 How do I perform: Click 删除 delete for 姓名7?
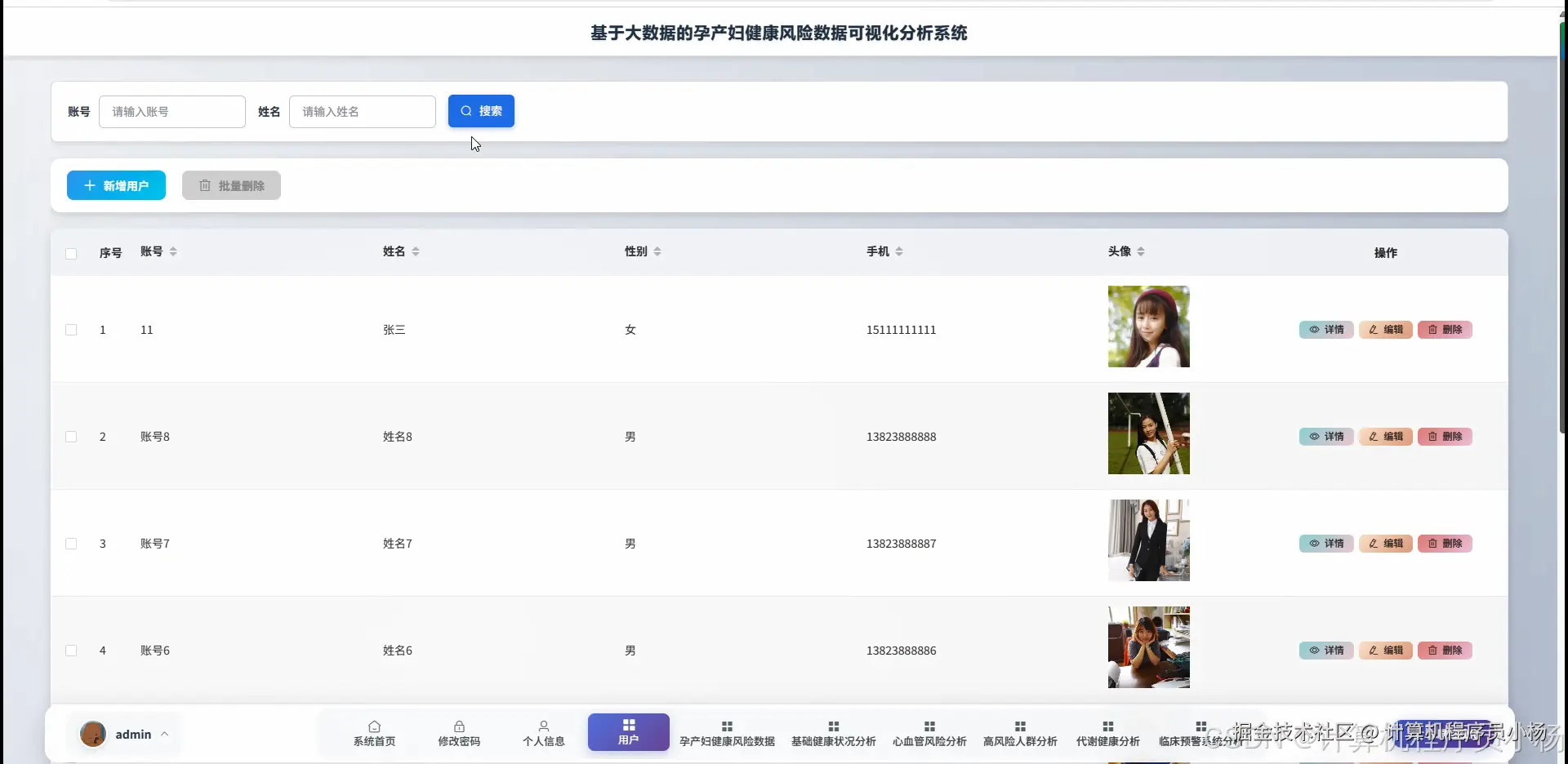click(1445, 544)
